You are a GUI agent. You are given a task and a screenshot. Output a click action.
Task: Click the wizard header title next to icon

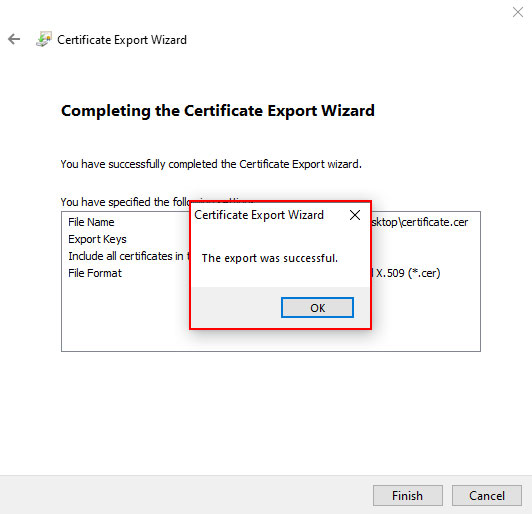pyautogui.click(x=122, y=40)
